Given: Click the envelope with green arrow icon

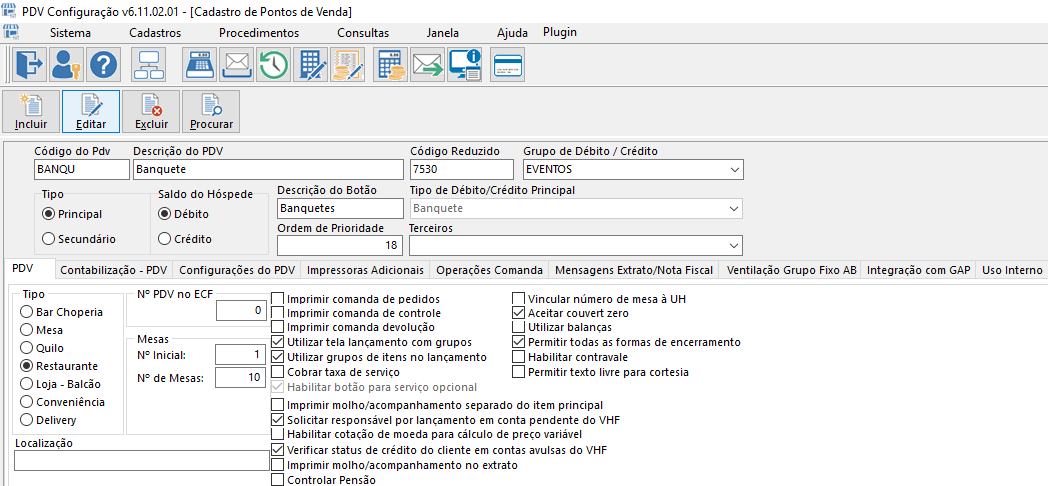Looking at the screenshot, I should [x=428, y=65].
